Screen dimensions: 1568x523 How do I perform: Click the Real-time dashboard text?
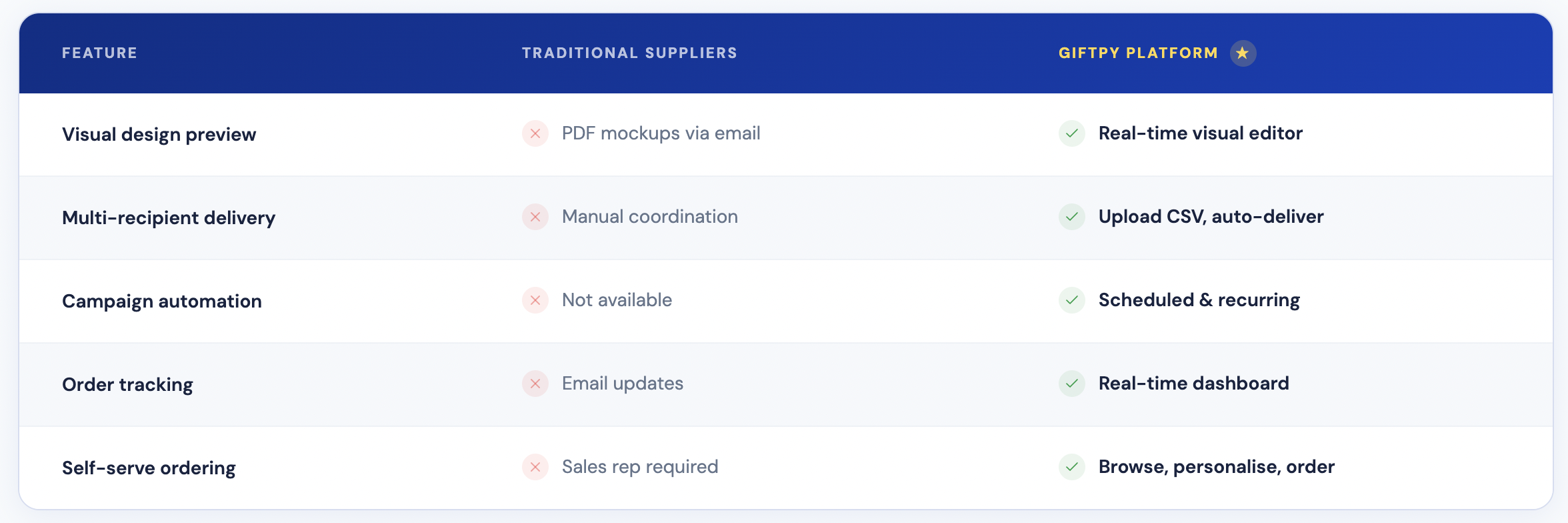(x=1193, y=384)
